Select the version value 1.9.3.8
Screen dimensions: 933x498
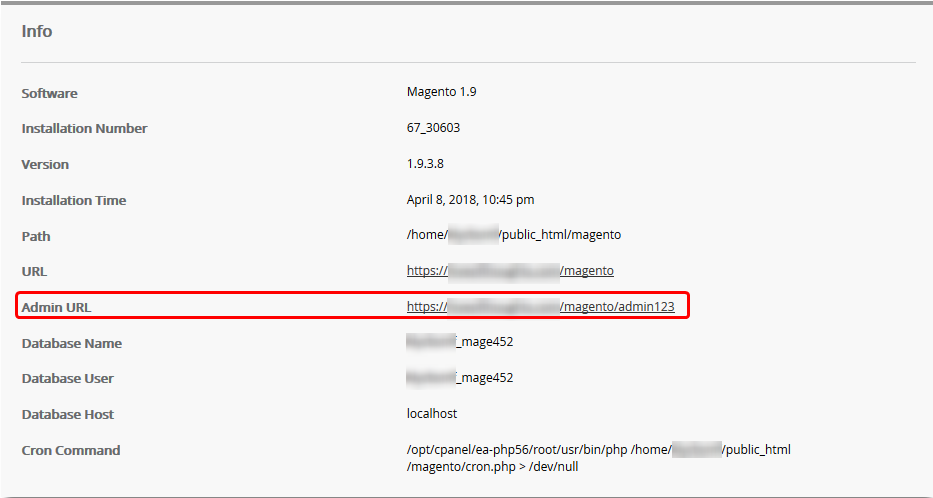pyautogui.click(x=425, y=164)
